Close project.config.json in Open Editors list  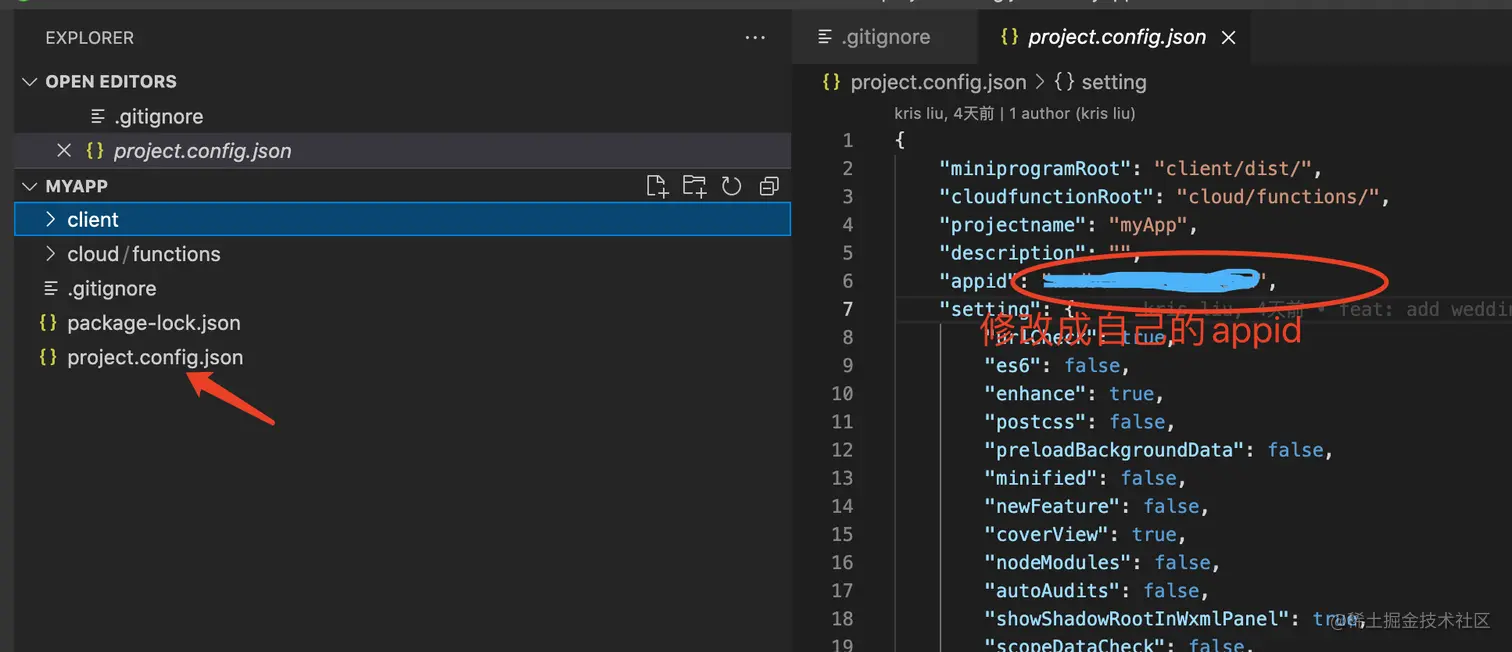[x=64, y=151]
